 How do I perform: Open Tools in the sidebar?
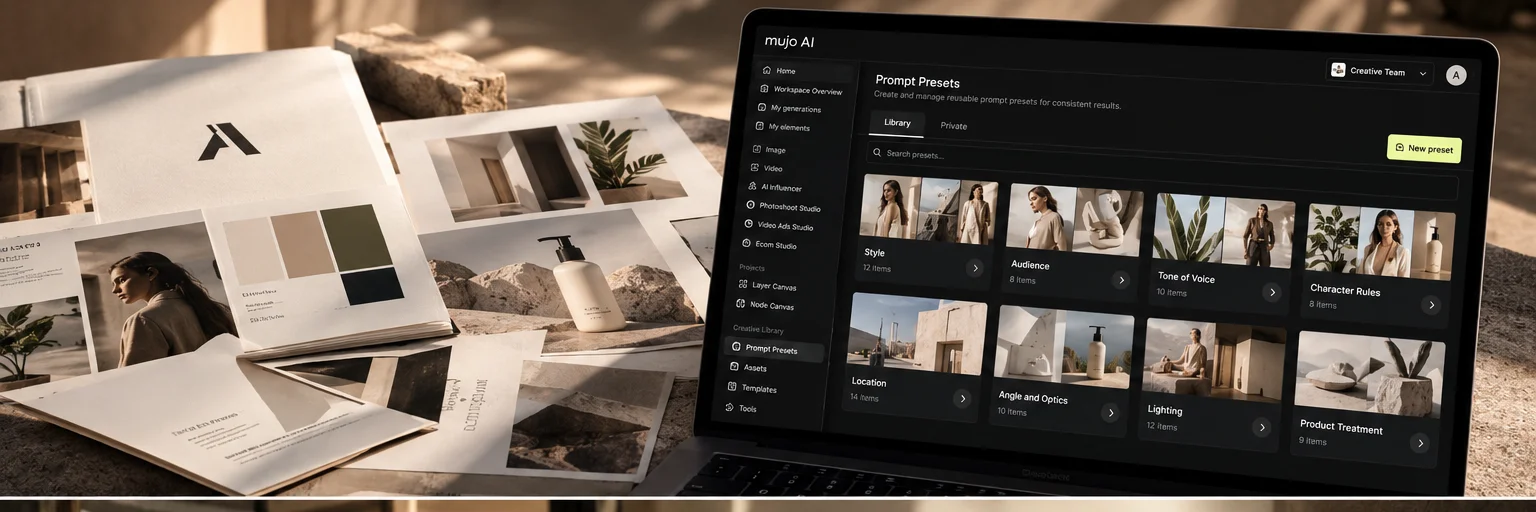pos(741,408)
